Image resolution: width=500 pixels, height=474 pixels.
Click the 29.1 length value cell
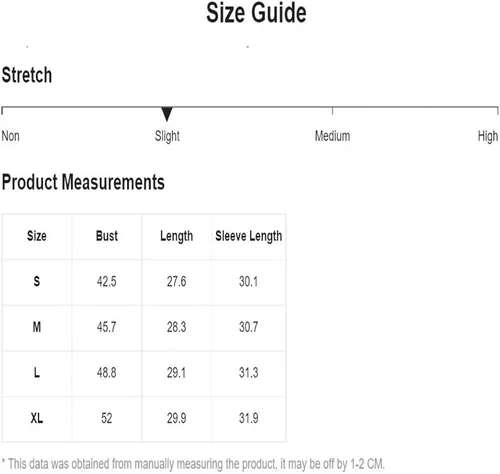click(176, 373)
